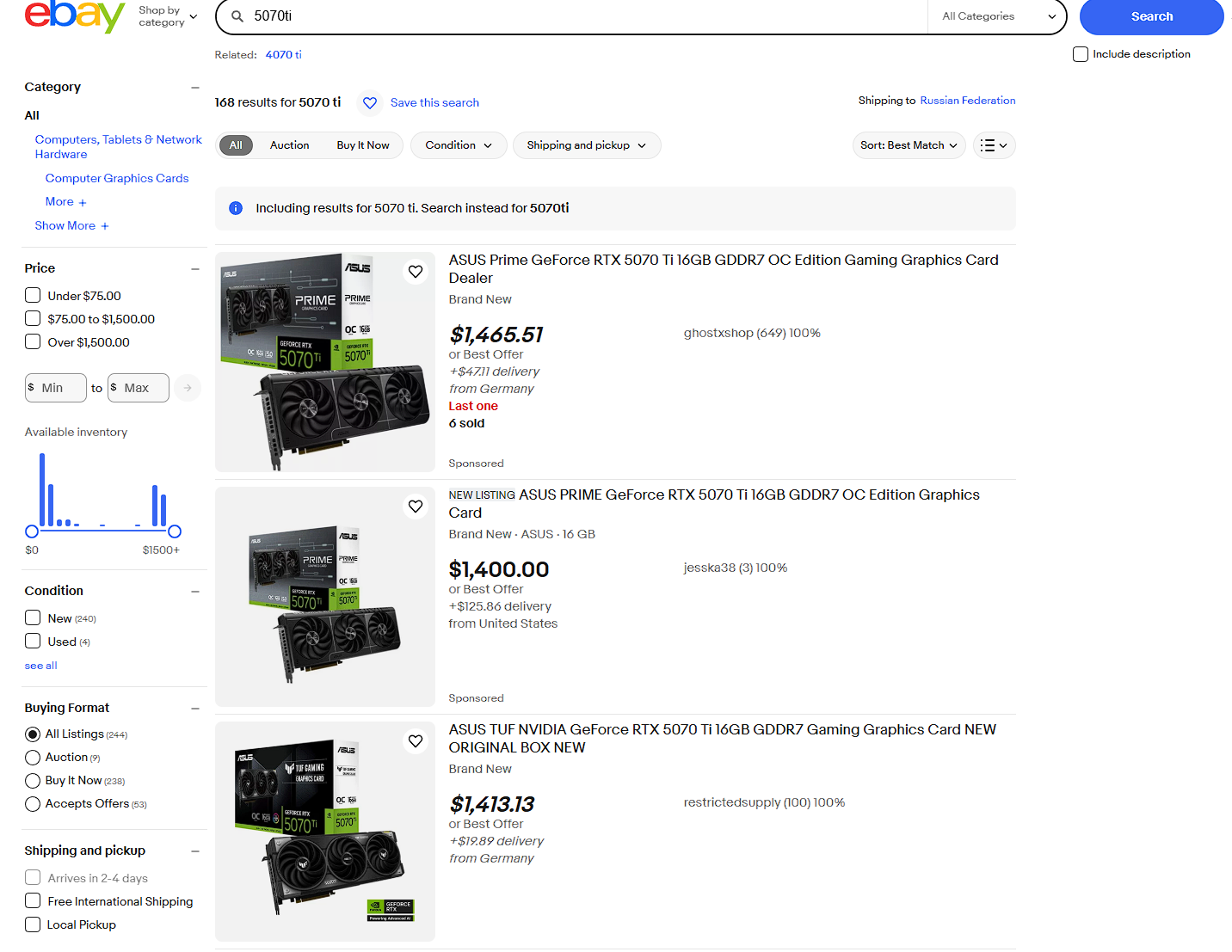Open Computers, Tablets & Network Hardware category
This screenshot has width=1232, height=952.
119,147
